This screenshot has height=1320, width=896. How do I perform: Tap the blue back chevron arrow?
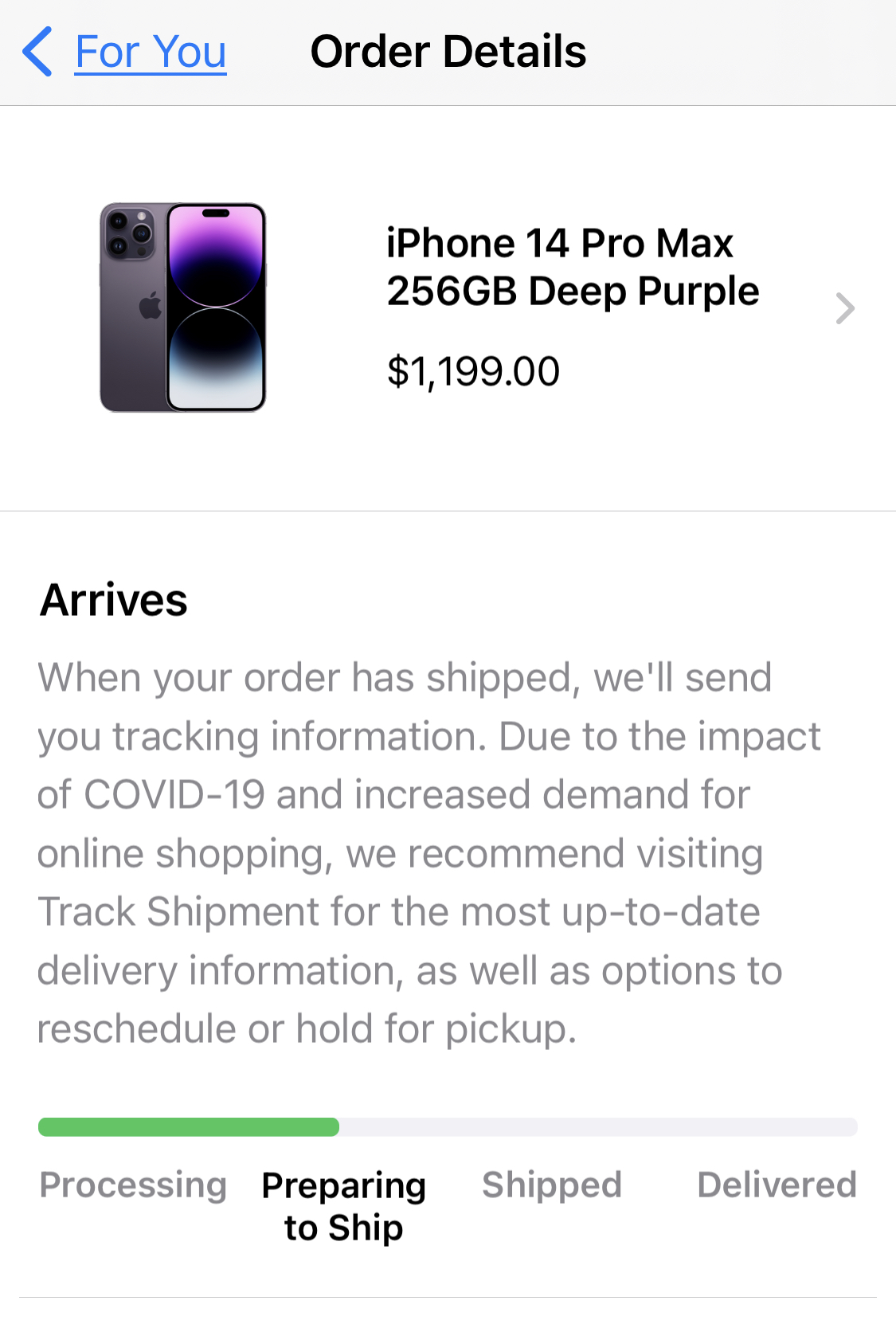point(37,52)
